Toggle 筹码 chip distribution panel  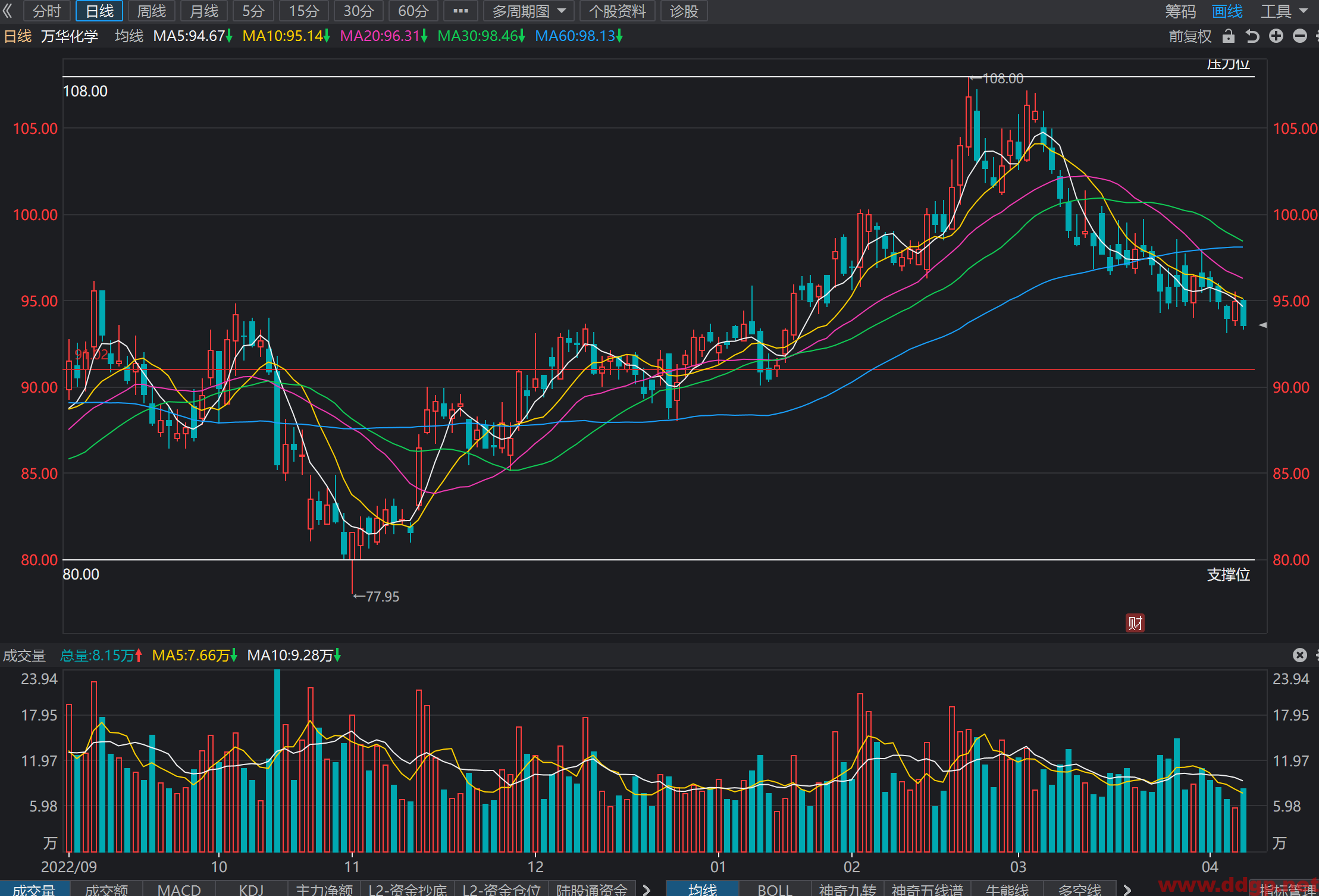(1180, 11)
